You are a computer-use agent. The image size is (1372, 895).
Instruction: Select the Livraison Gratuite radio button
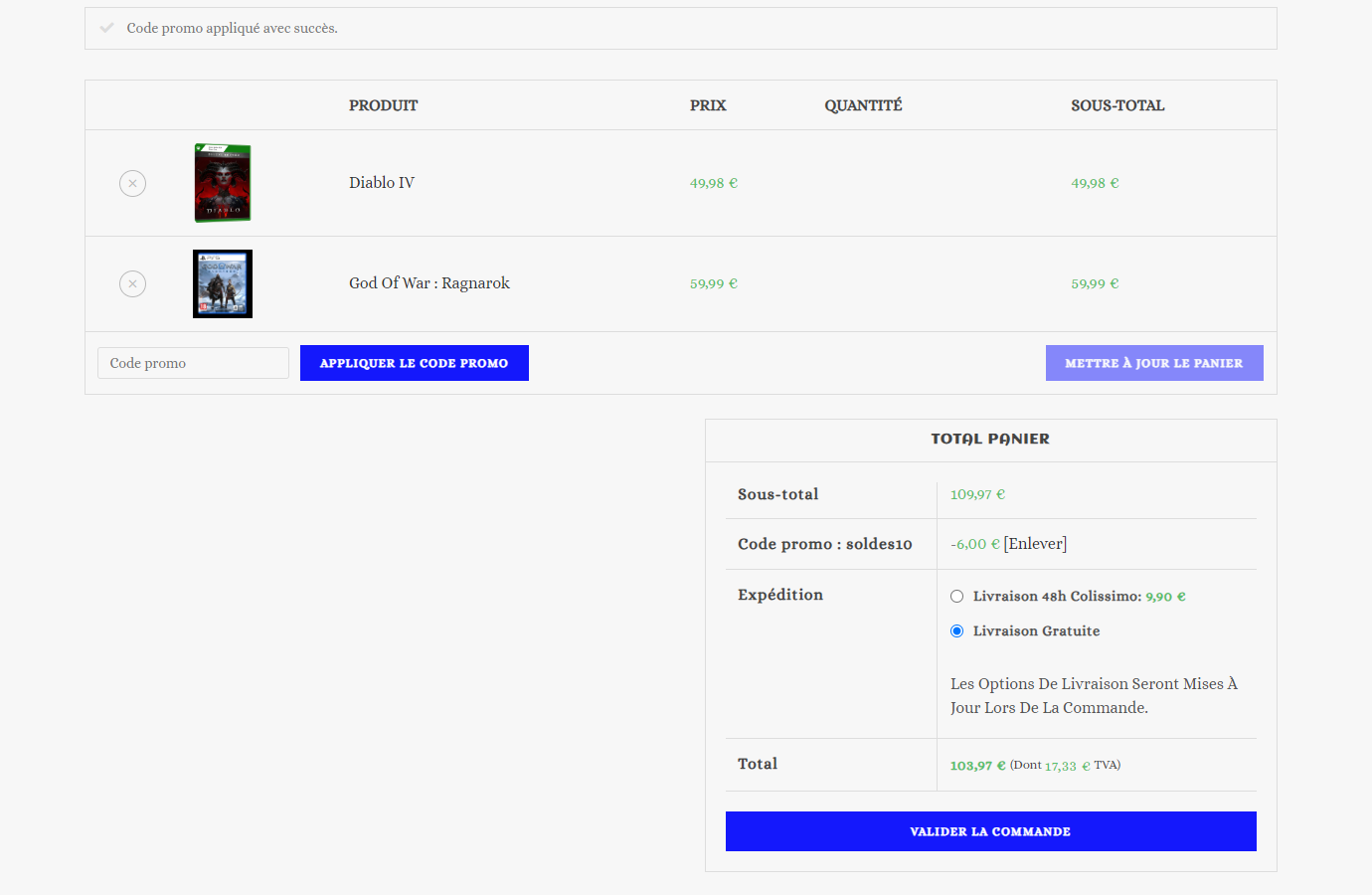(x=956, y=631)
